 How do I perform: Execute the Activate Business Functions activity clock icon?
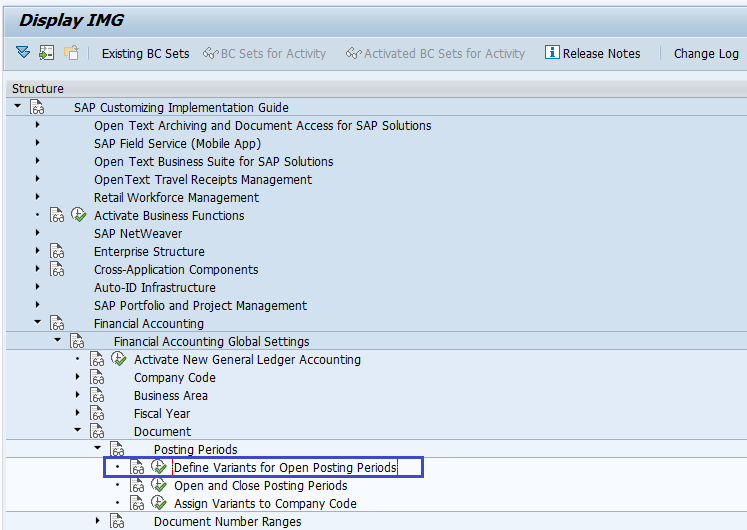pyautogui.click(x=79, y=215)
